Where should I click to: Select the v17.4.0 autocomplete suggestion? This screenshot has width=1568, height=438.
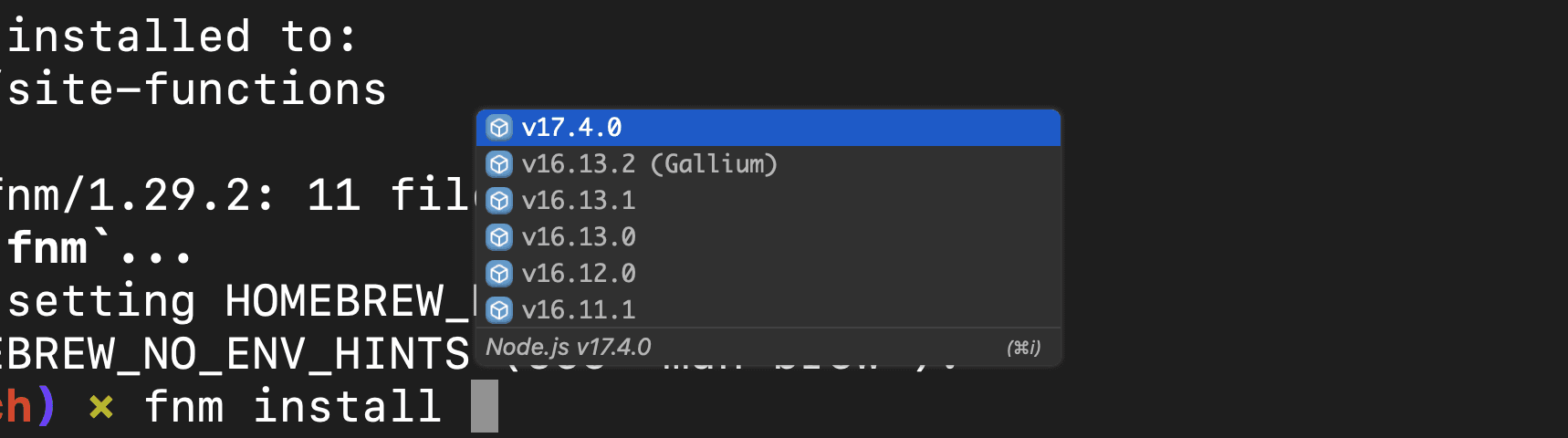pyautogui.click(x=768, y=128)
